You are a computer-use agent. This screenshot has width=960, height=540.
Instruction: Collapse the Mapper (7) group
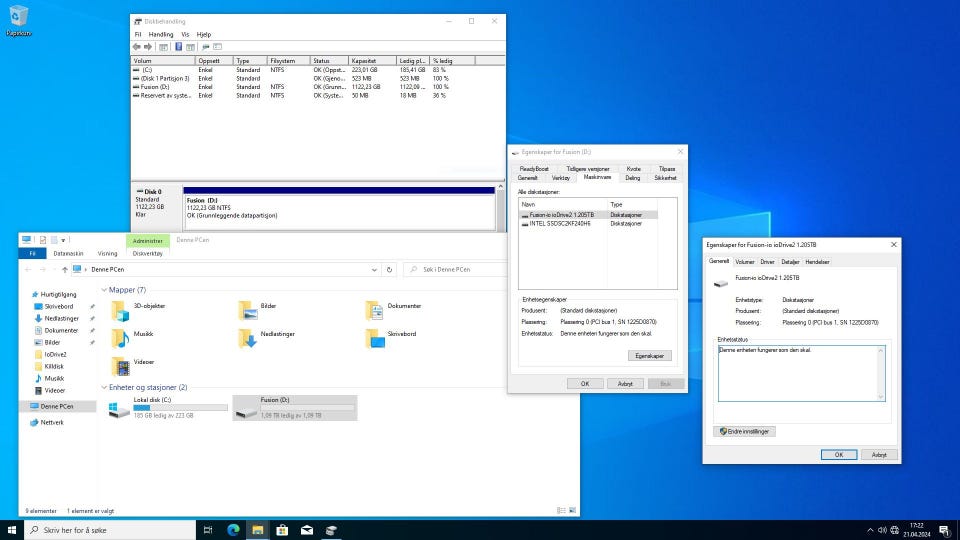(103, 290)
